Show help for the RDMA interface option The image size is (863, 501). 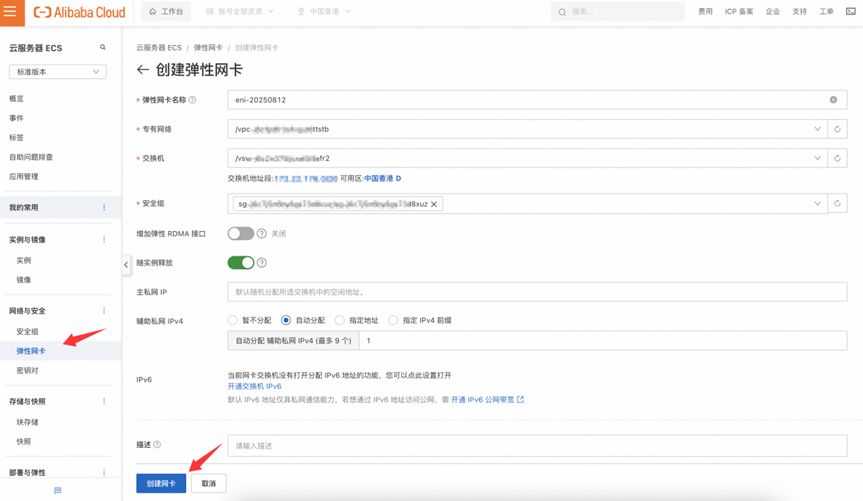click(x=261, y=233)
